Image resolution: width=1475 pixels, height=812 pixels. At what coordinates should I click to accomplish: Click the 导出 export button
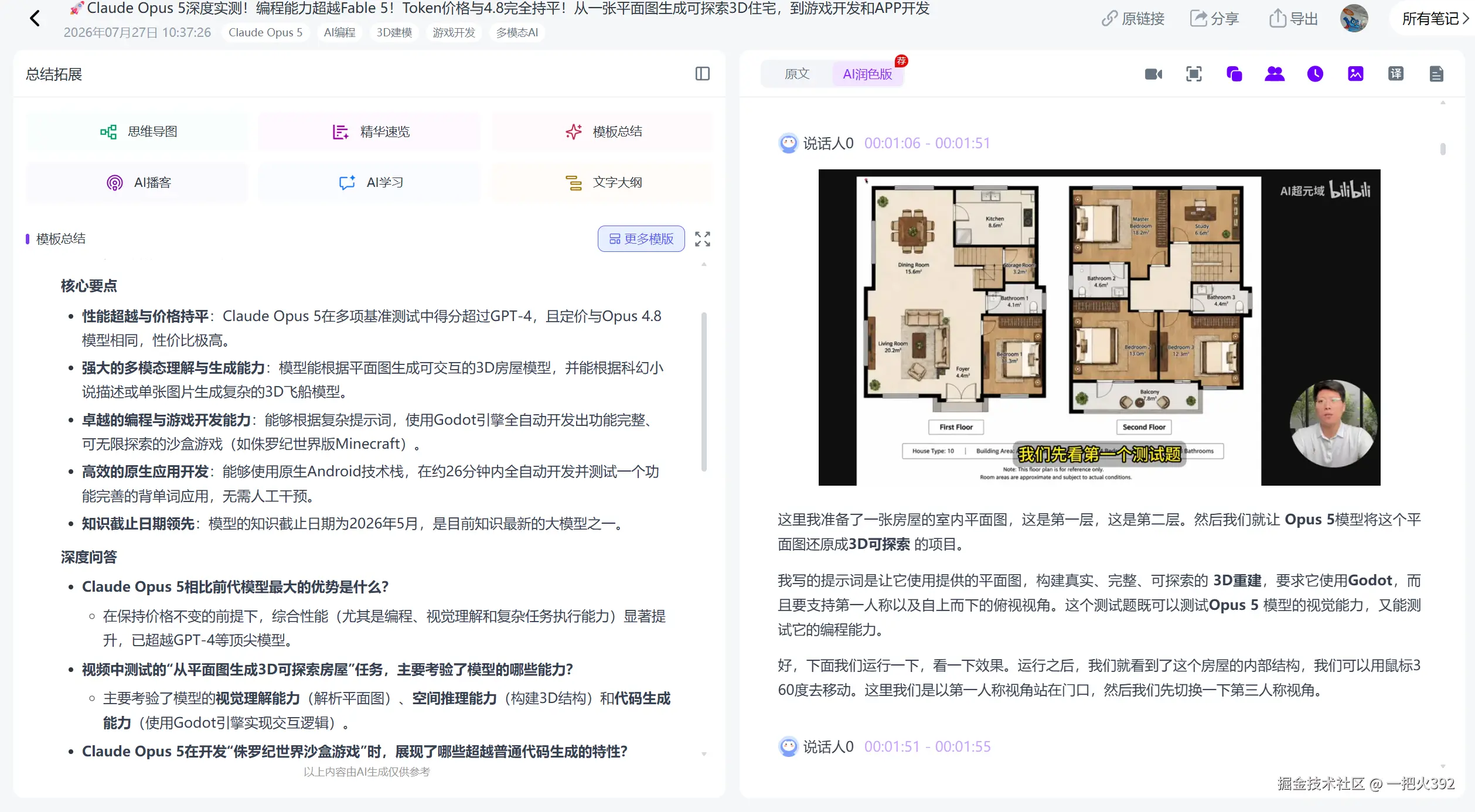1293,19
